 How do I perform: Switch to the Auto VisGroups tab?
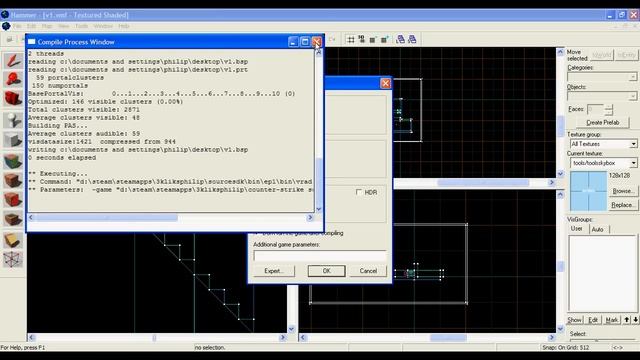(598, 229)
